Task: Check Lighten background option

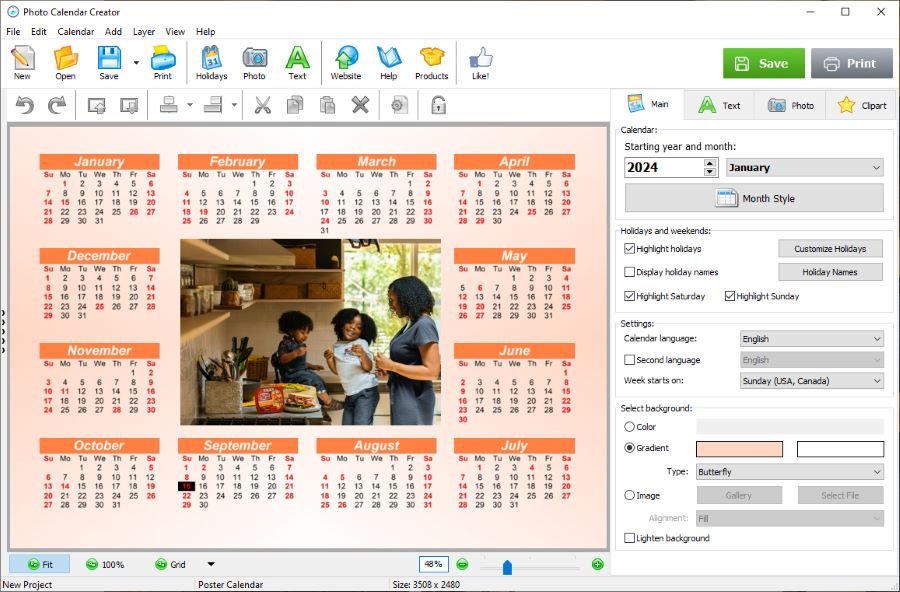Action: click(x=630, y=538)
